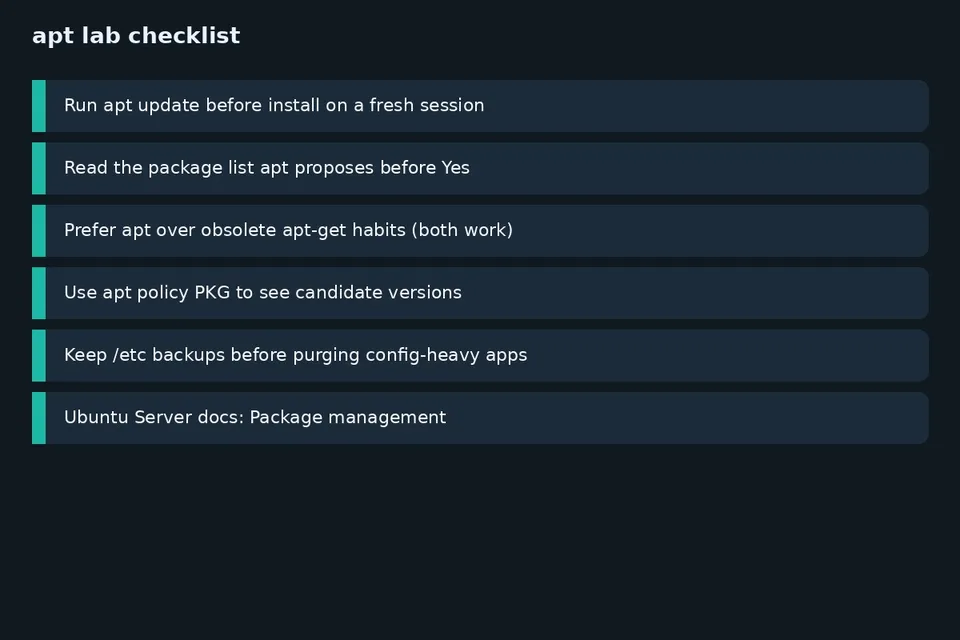Click teal bar next to 'Keep /etc backups'
The image size is (960, 640).
coord(39,356)
